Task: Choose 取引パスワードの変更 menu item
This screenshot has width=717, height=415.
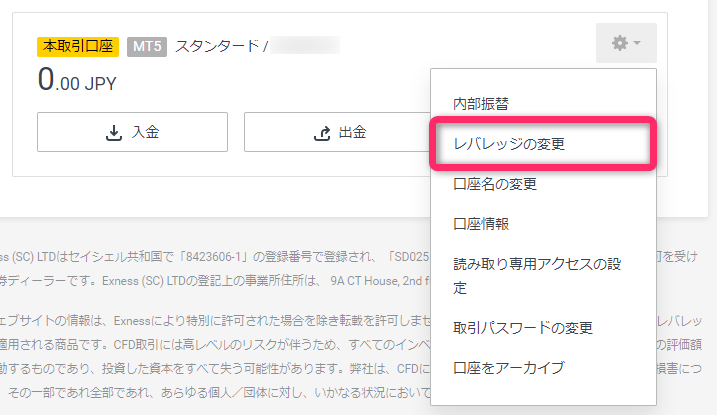Action: pyautogui.click(x=543, y=328)
